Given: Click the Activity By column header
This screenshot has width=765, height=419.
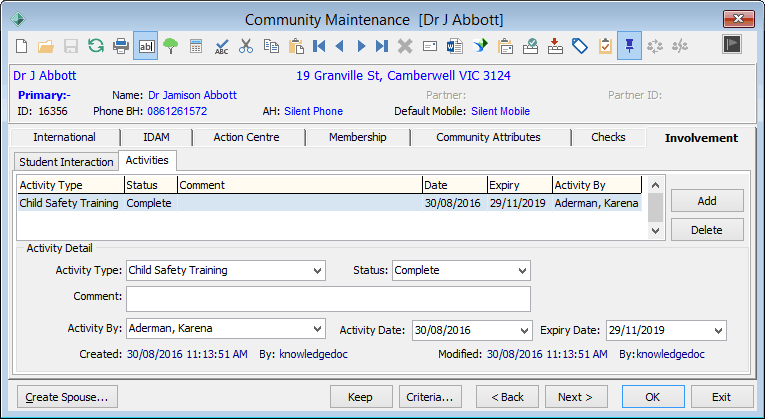Looking at the screenshot, I should 597,185.
